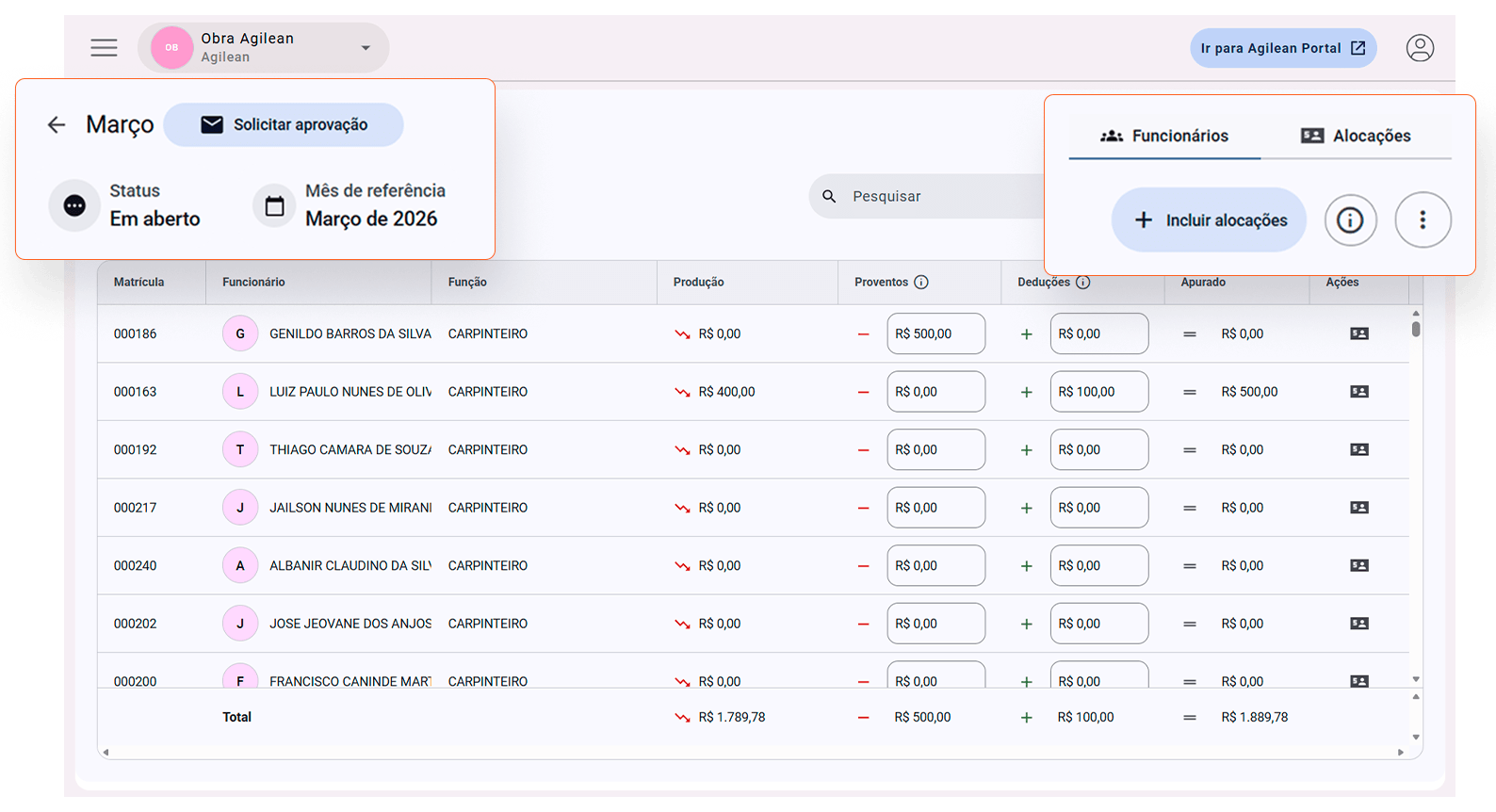Image resolution: width=1496 pixels, height=812 pixels.
Task: Edit Proventos field of Genildo Barros row
Action: click(935, 333)
